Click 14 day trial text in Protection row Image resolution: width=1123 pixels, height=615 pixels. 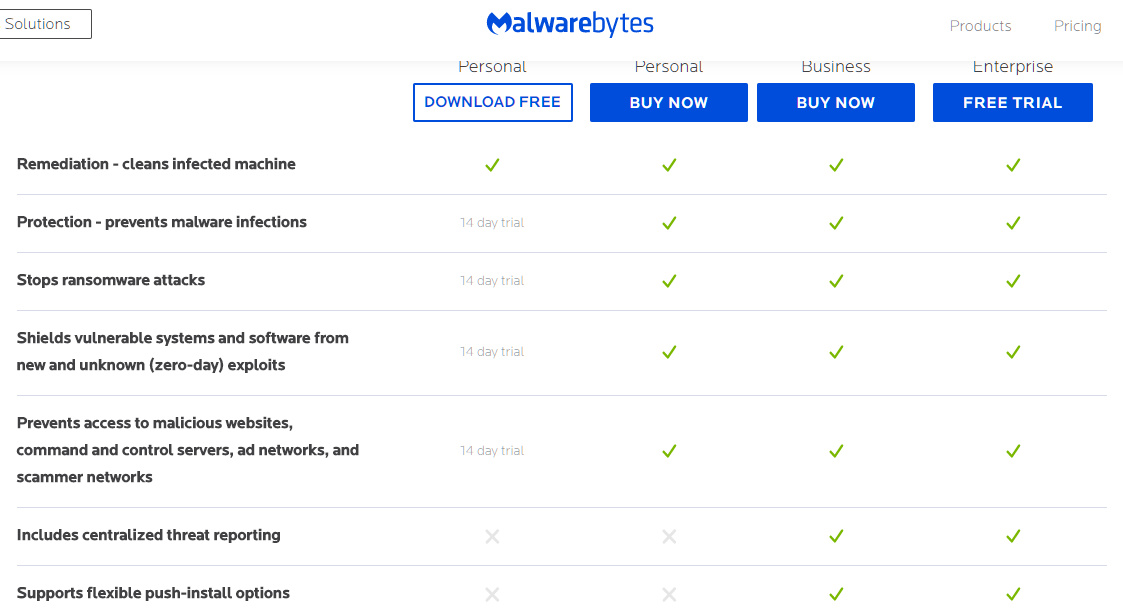coord(492,223)
